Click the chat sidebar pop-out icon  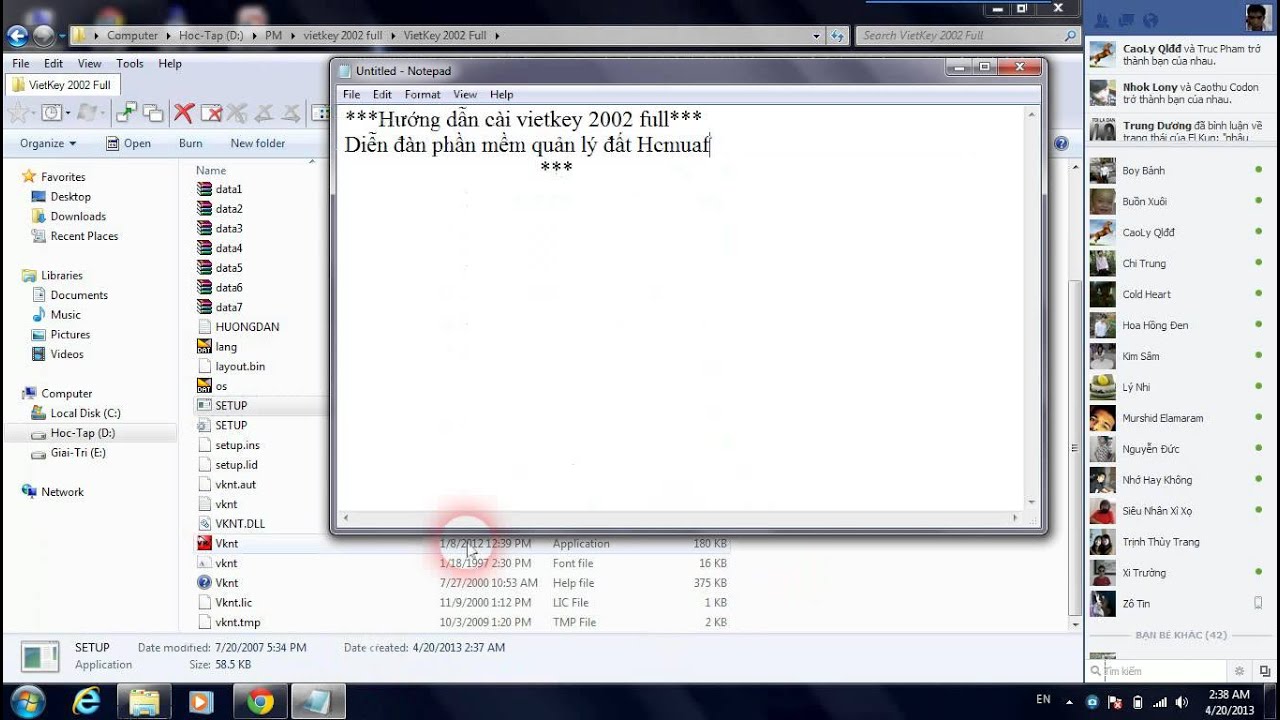click(1265, 671)
